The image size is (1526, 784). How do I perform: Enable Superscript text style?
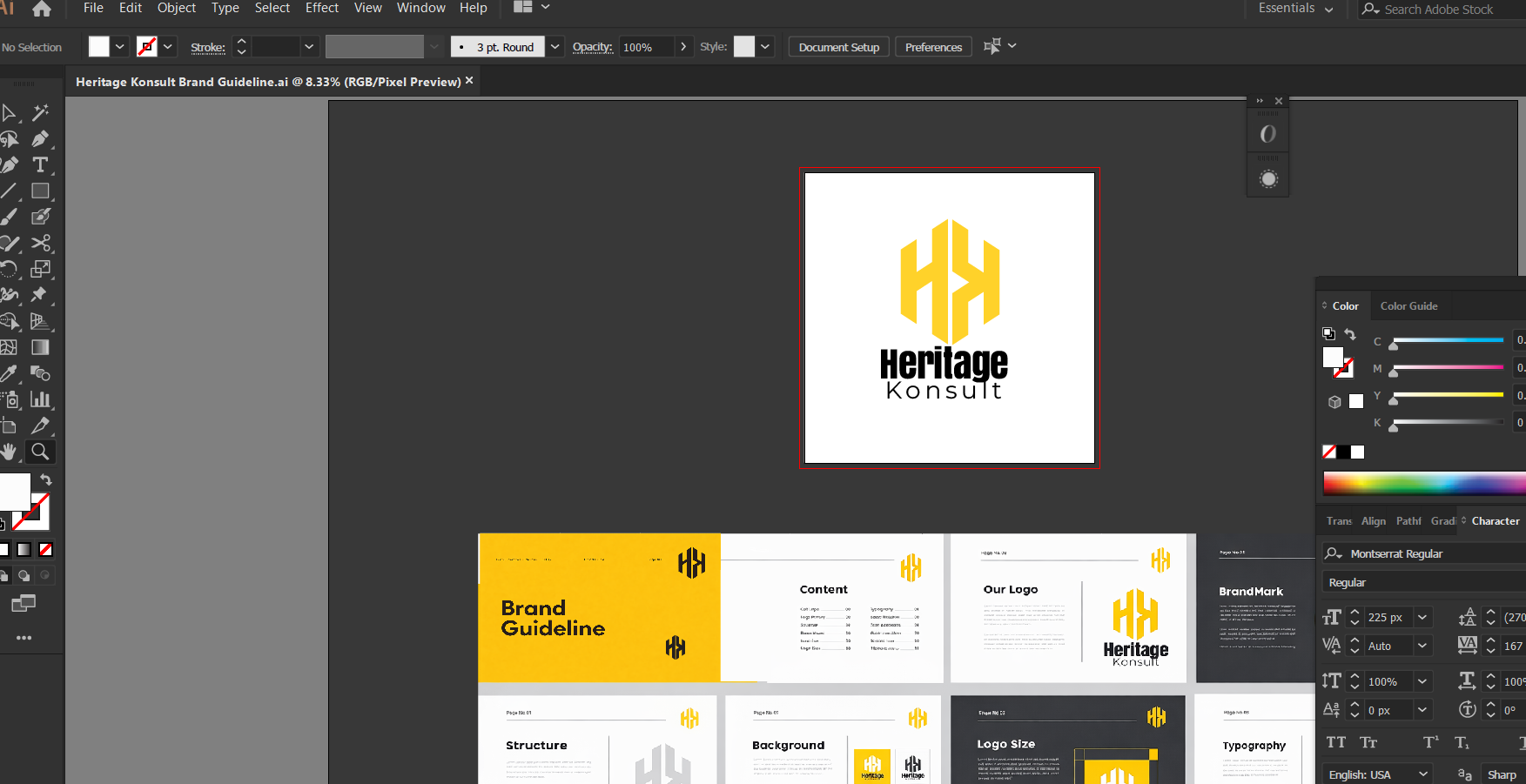1430,742
